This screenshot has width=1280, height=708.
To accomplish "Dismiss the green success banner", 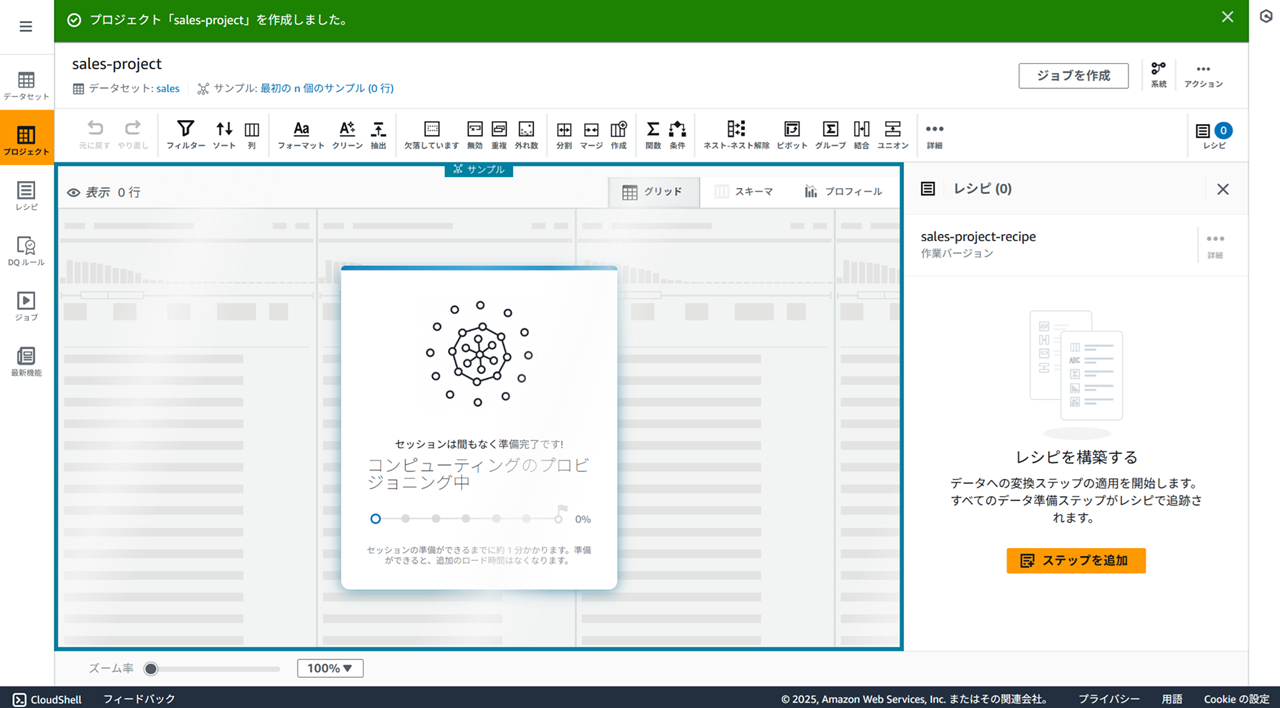I will pos(1228,16).
